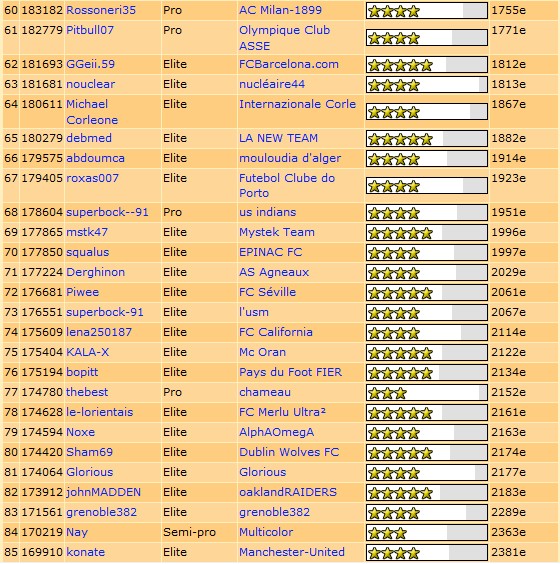The height and width of the screenshot is (564, 560).
Task: Click FC California's star progress bar
Action: (x=427, y=332)
